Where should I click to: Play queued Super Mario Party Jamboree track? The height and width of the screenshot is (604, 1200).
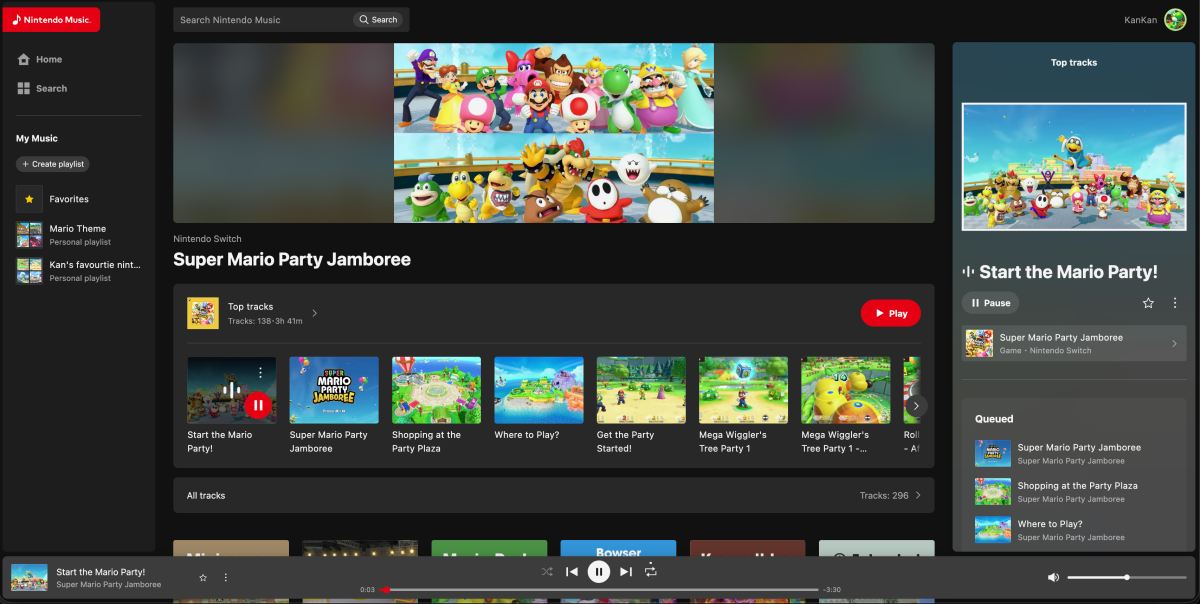coord(1074,454)
